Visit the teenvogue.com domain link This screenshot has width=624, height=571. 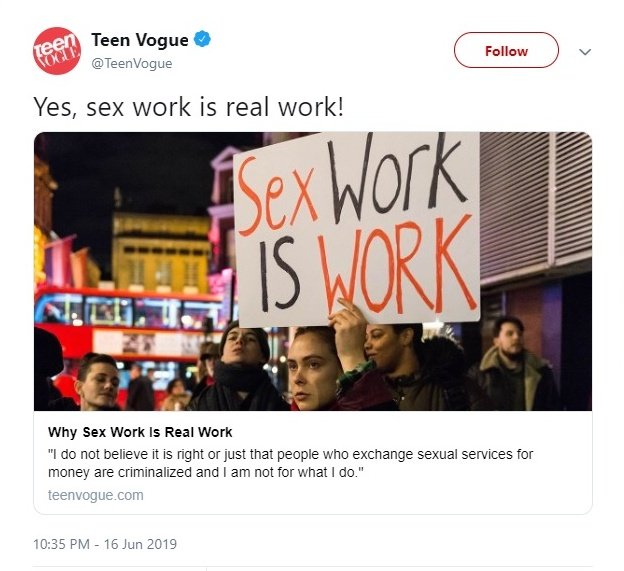(96, 495)
